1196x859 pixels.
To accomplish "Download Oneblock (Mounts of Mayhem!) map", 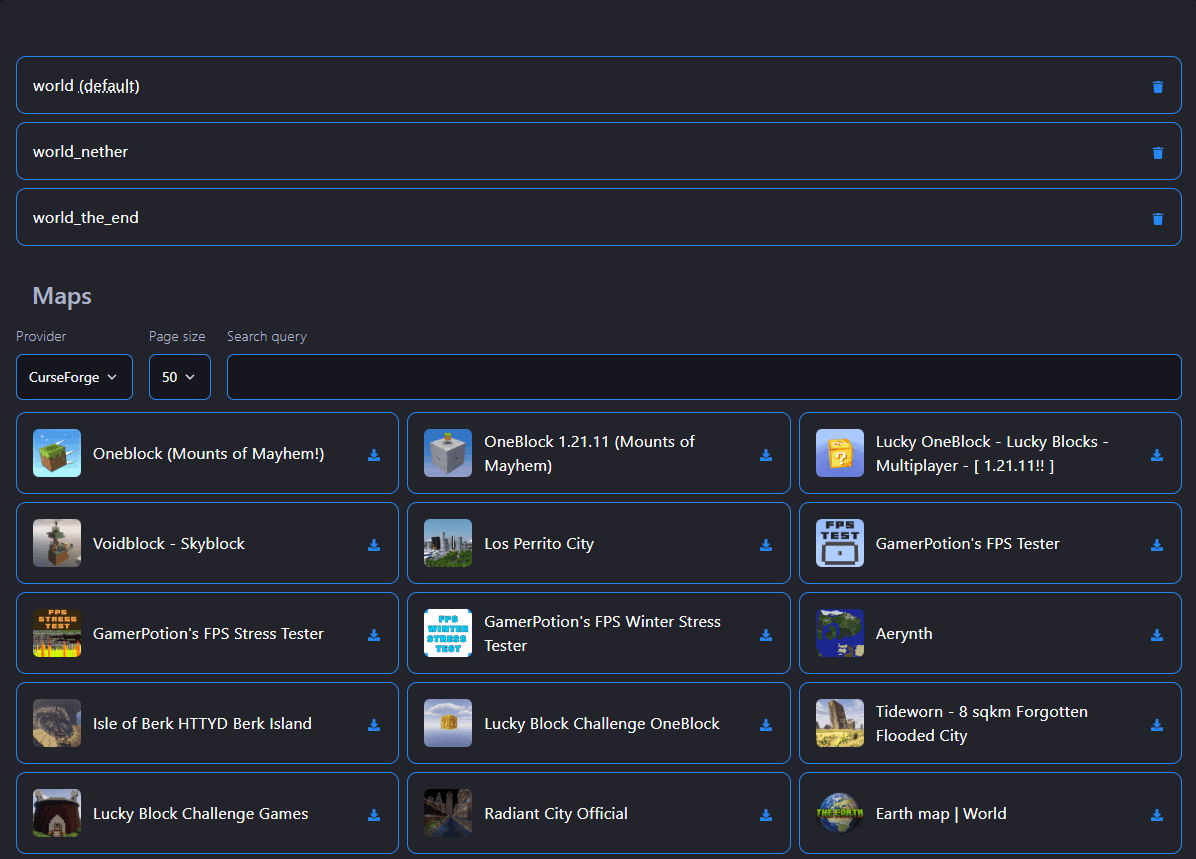I will coord(374,455).
